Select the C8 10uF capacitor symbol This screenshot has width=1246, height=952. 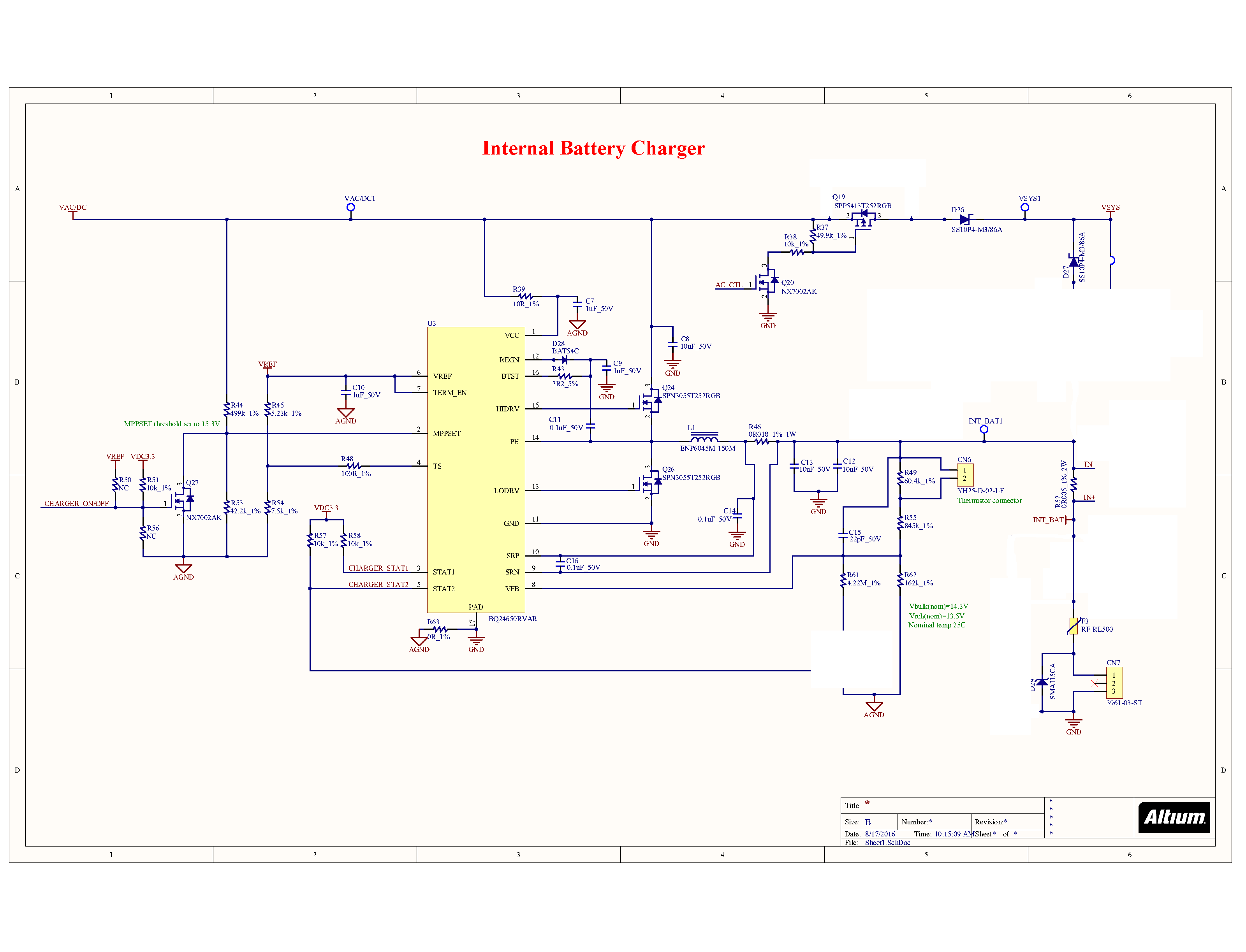click(673, 344)
